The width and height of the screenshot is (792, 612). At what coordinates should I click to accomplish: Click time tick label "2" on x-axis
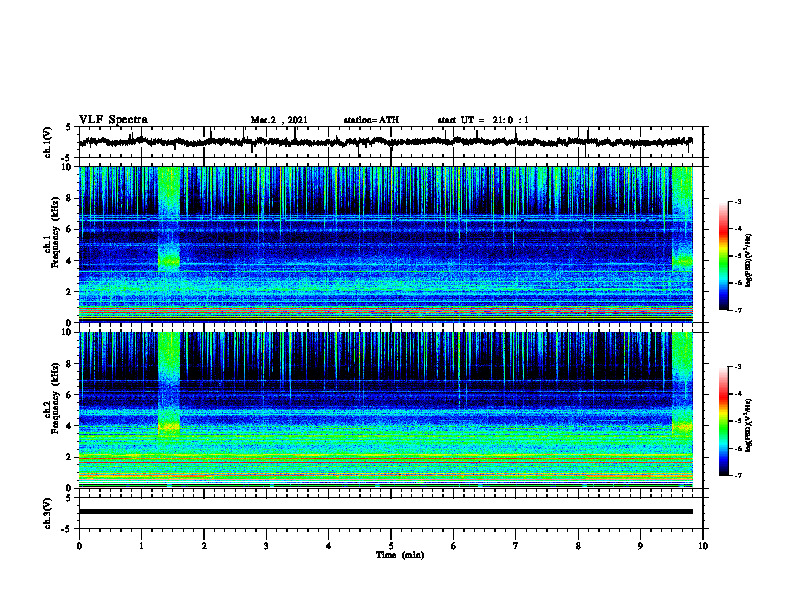[204, 546]
